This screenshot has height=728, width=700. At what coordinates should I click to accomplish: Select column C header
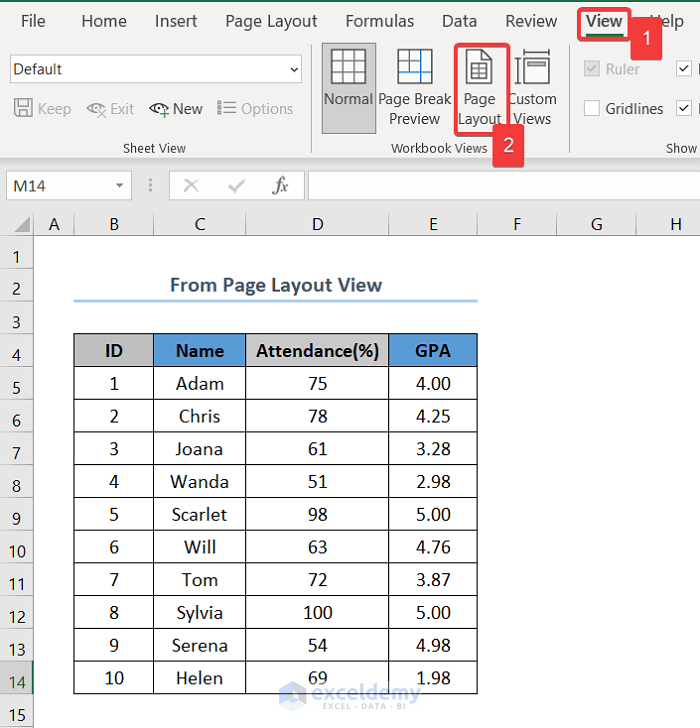pos(200,224)
